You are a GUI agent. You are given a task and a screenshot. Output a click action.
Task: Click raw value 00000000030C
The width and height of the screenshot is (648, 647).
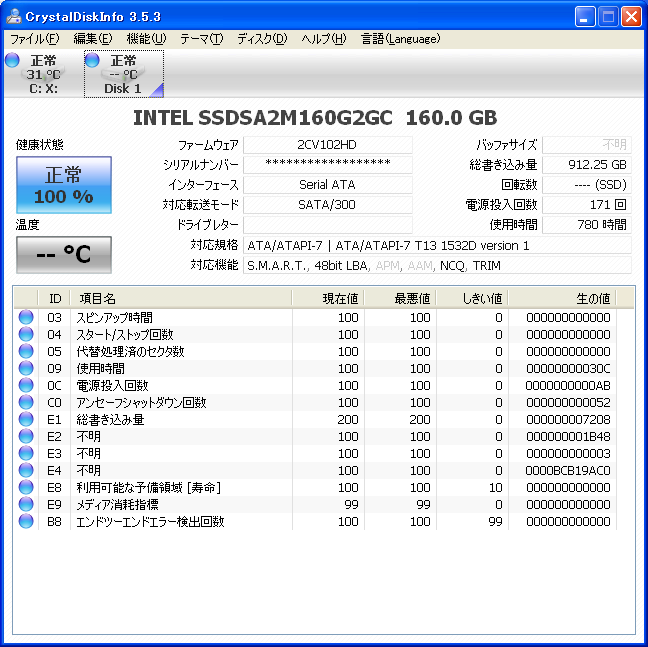(568, 368)
